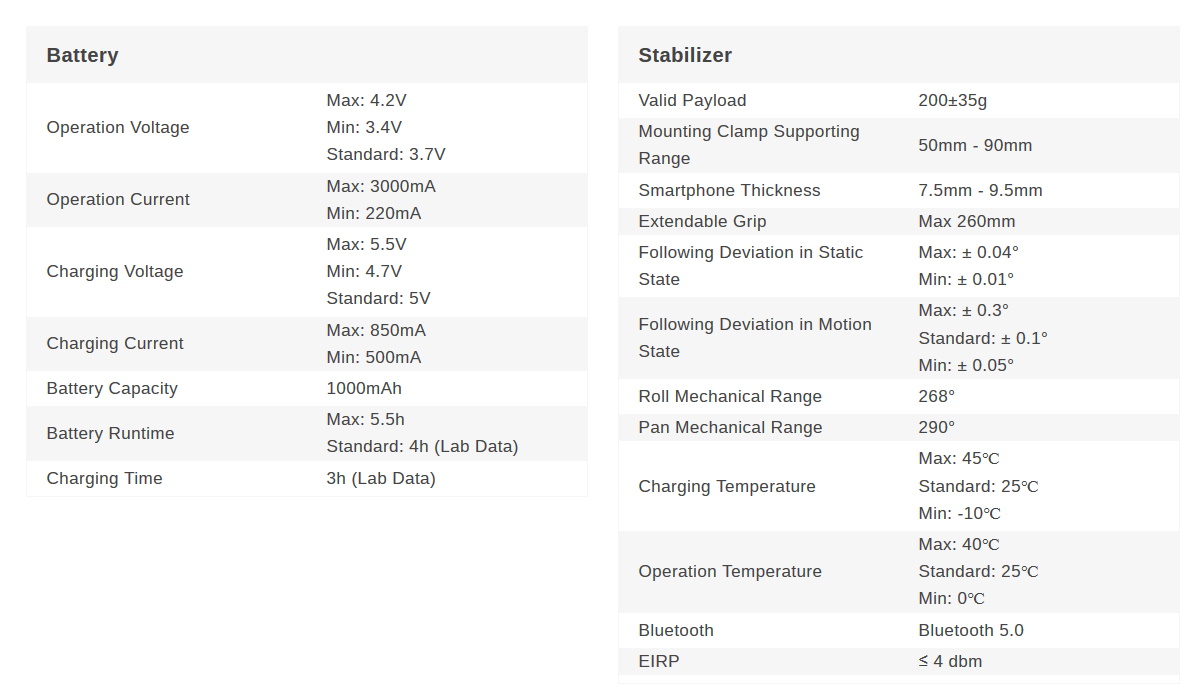Select the Bluetooth 5.0 value
The image size is (1197, 693).
pos(971,630)
